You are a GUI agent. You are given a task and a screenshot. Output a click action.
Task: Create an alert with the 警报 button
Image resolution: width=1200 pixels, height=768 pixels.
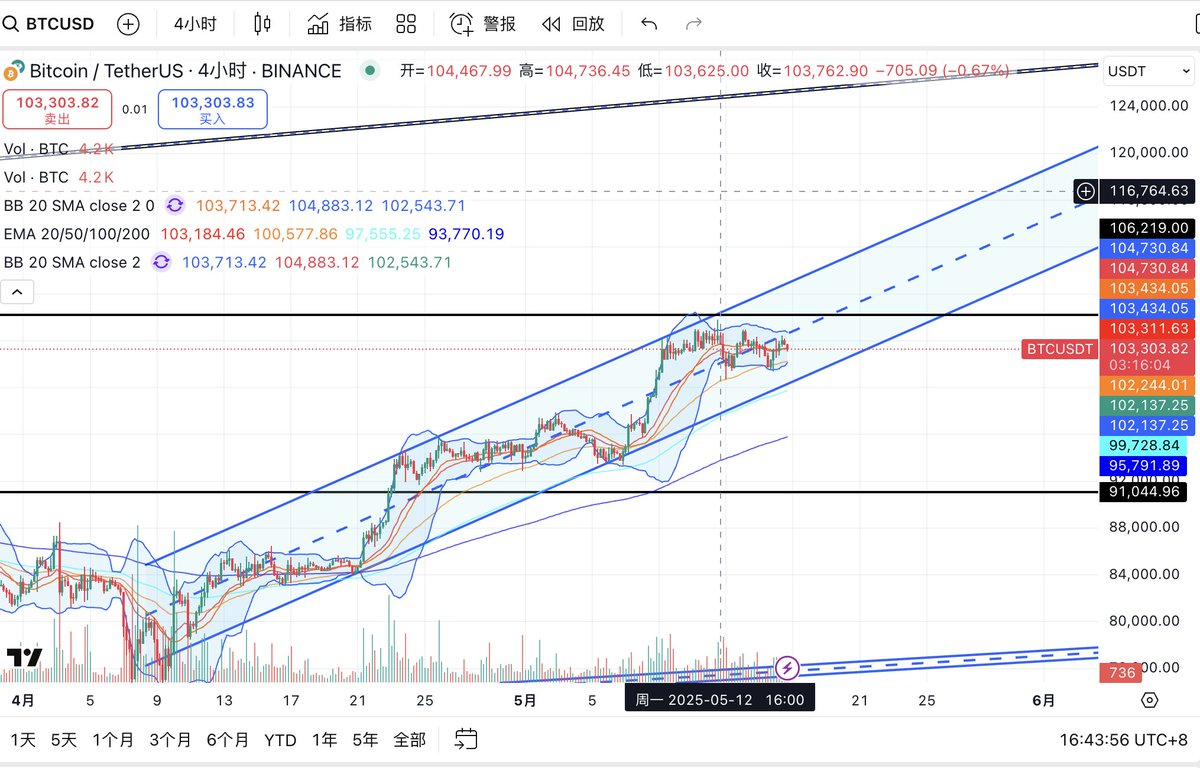(482, 23)
